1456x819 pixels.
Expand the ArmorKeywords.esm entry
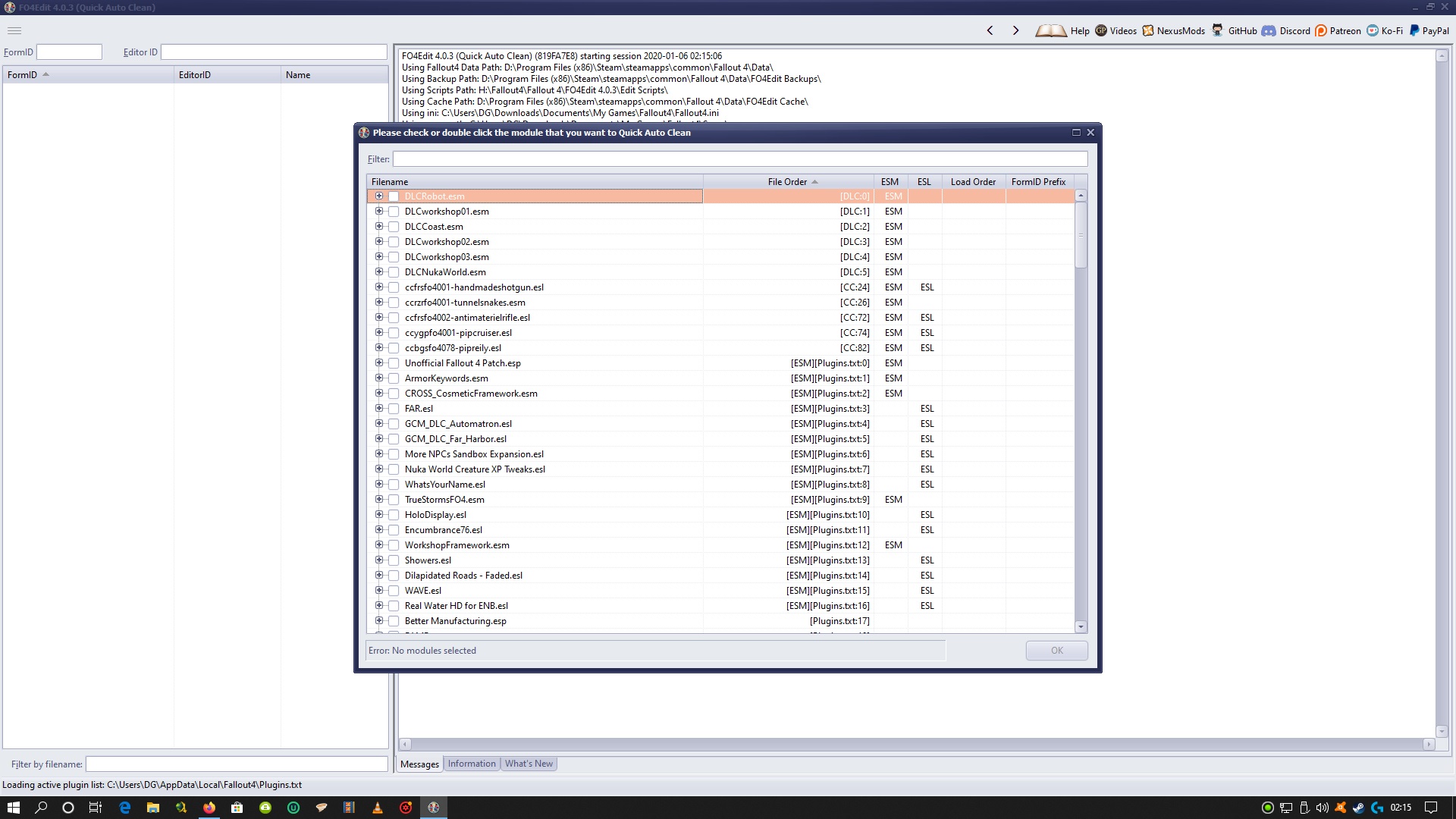point(379,378)
